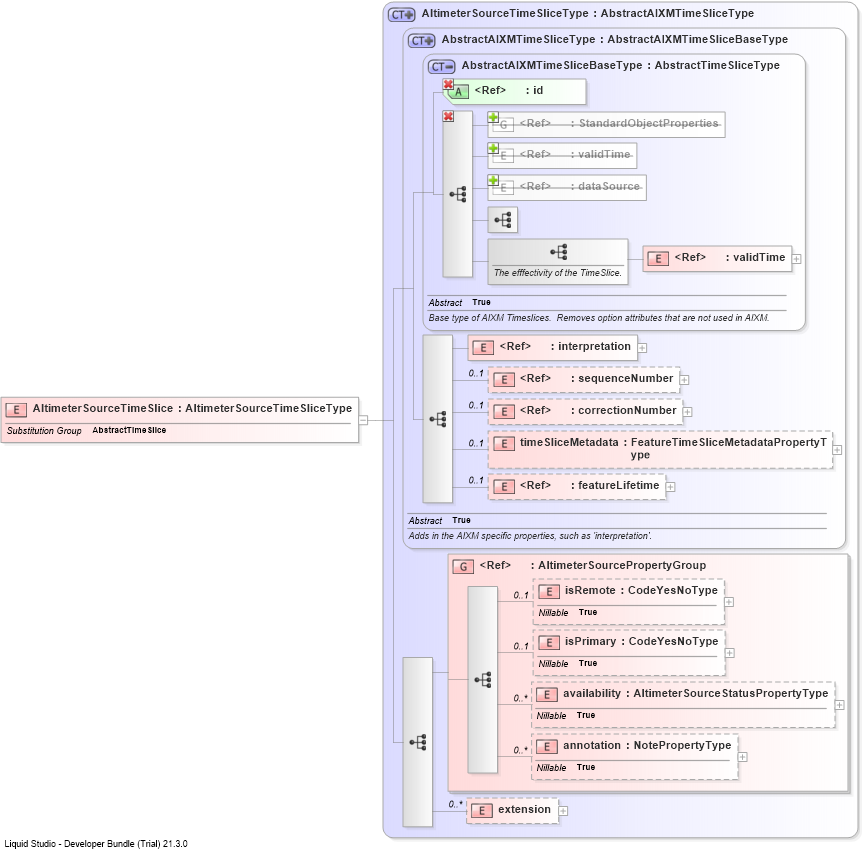
Task: Select FeatureTimeSliceMetadataPropertyType label
Action: pos(729,449)
